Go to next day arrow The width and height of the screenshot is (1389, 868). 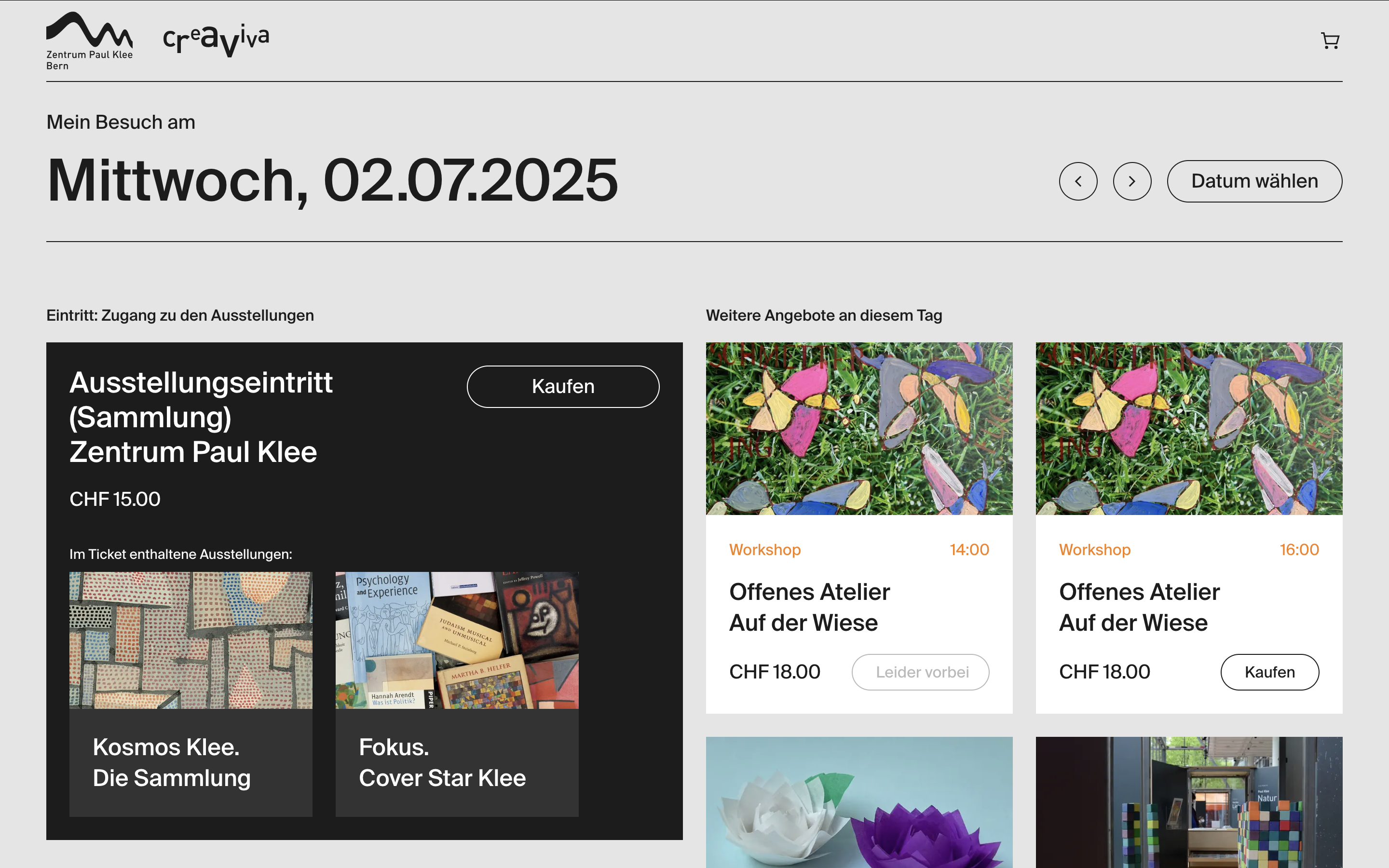[x=1131, y=181]
